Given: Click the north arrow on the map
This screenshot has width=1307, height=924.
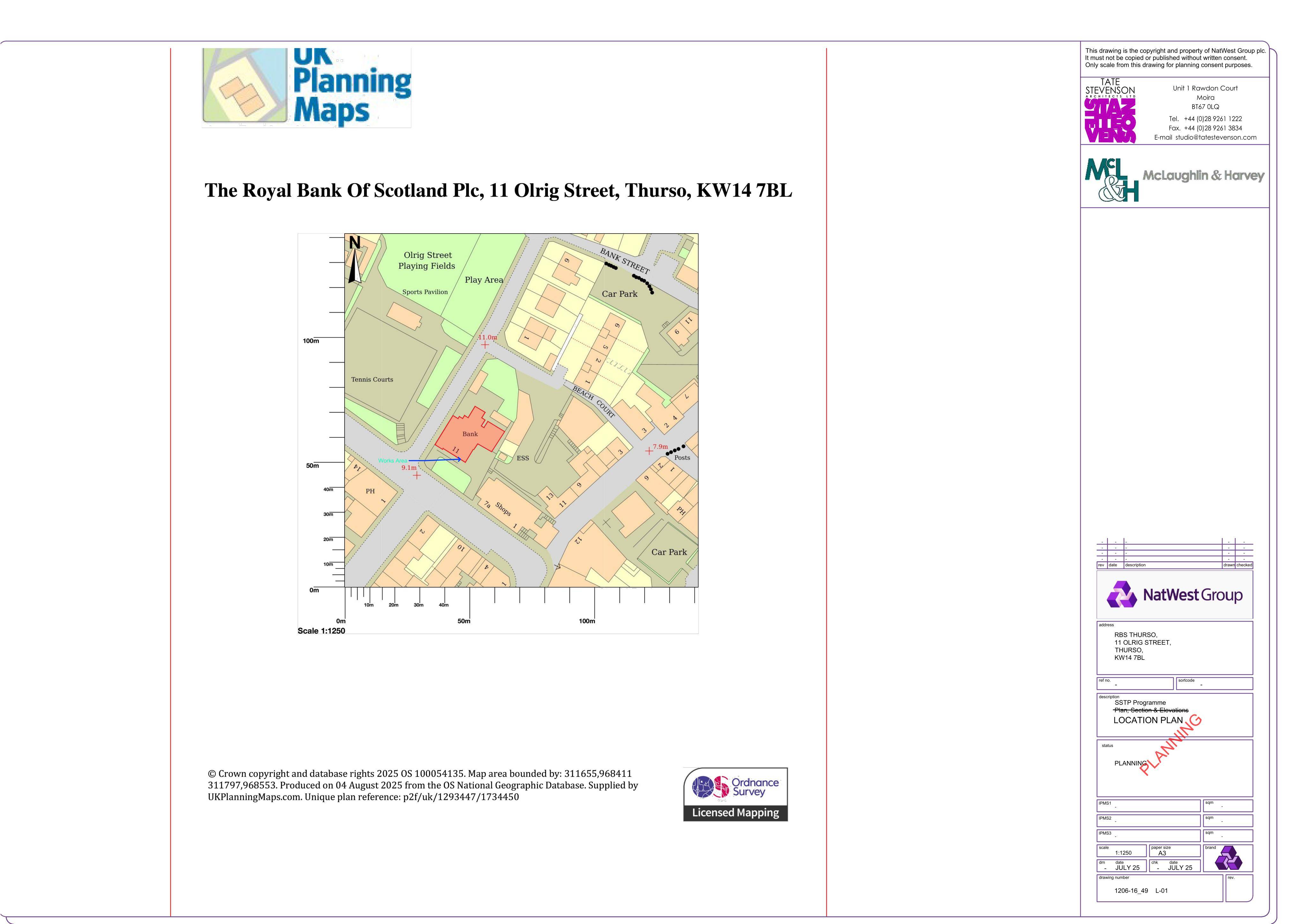Looking at the screenshot, I should (x=355, y=260).
